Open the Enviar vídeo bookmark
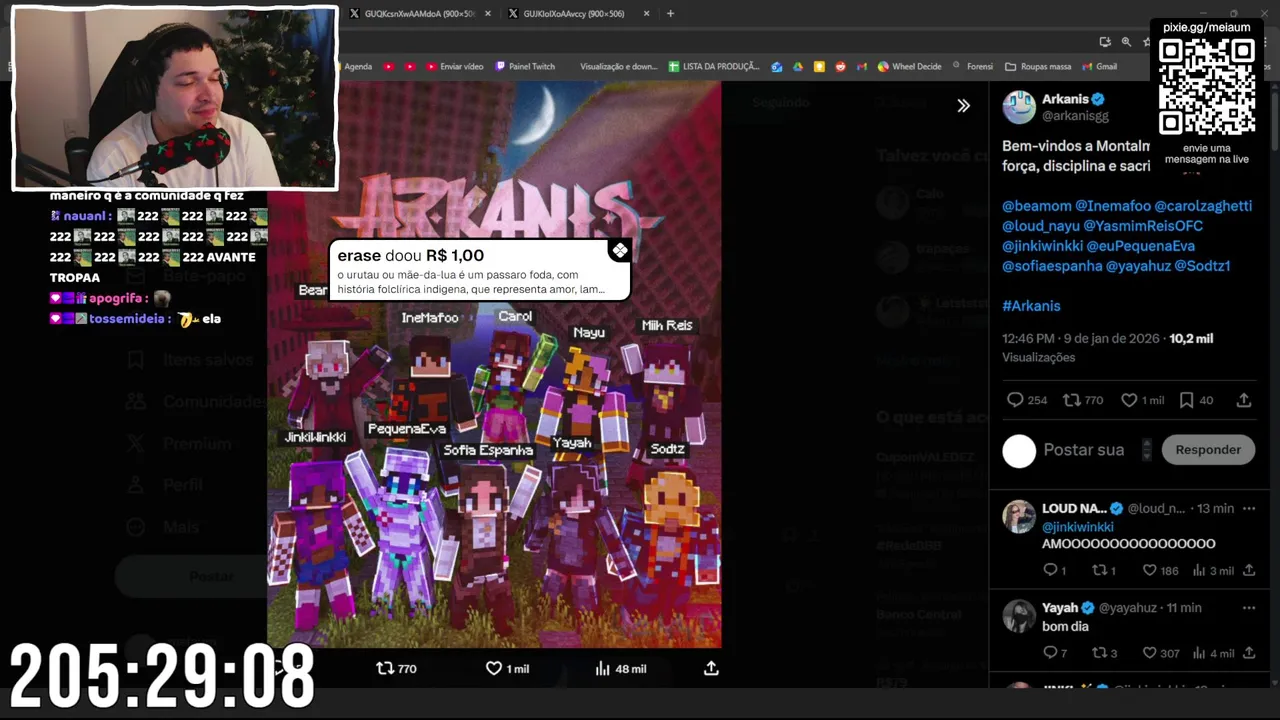 click(x=455, y=67)
